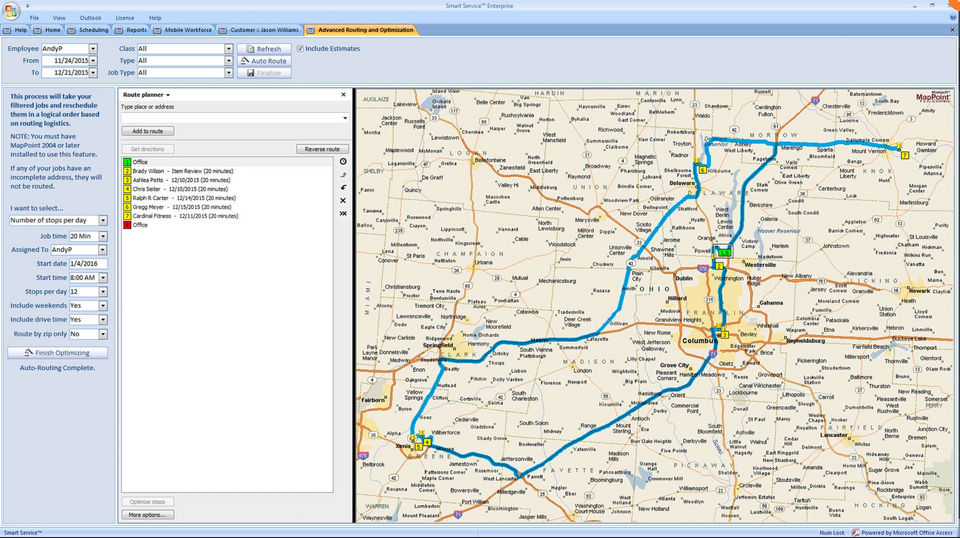
Task: Click the clock schedule stop icon
Action: click(343, 162)
